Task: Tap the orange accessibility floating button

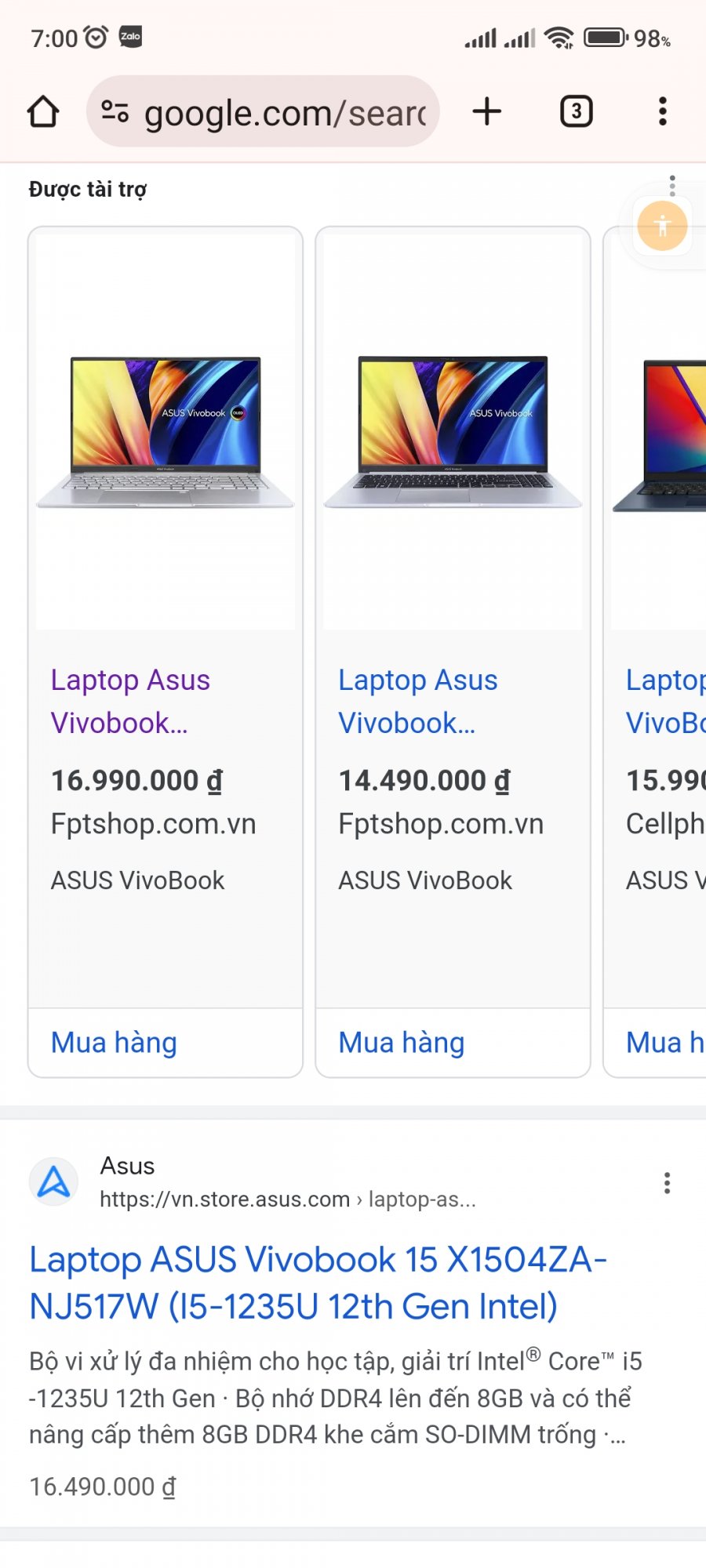Action: pyautogui.click(x=662, y=227)
